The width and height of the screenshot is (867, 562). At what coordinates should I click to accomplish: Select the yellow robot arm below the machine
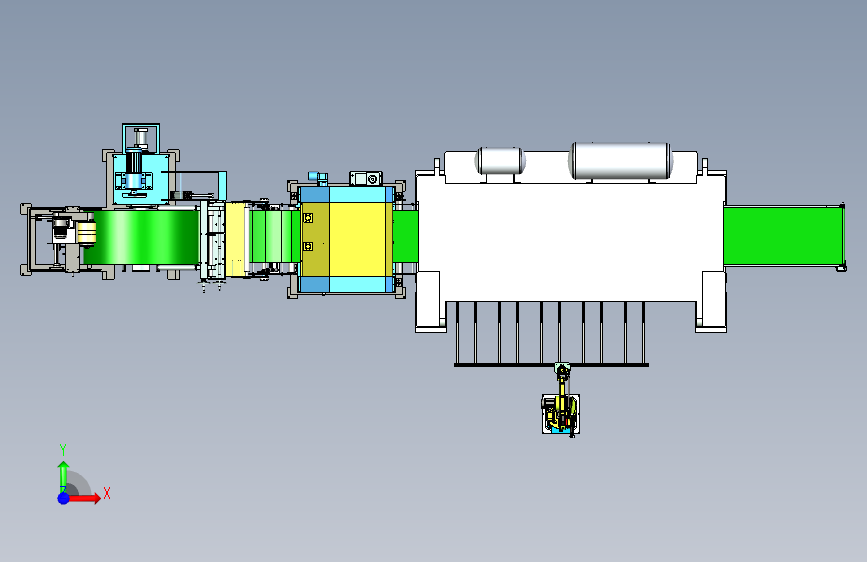(x=562, y=401)
